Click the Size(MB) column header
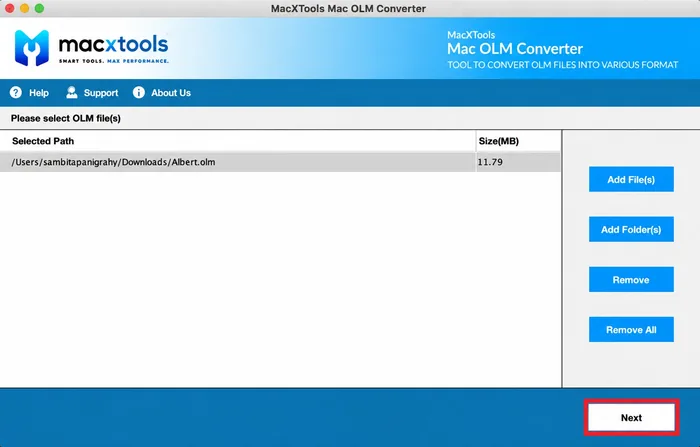 point(518,141)
